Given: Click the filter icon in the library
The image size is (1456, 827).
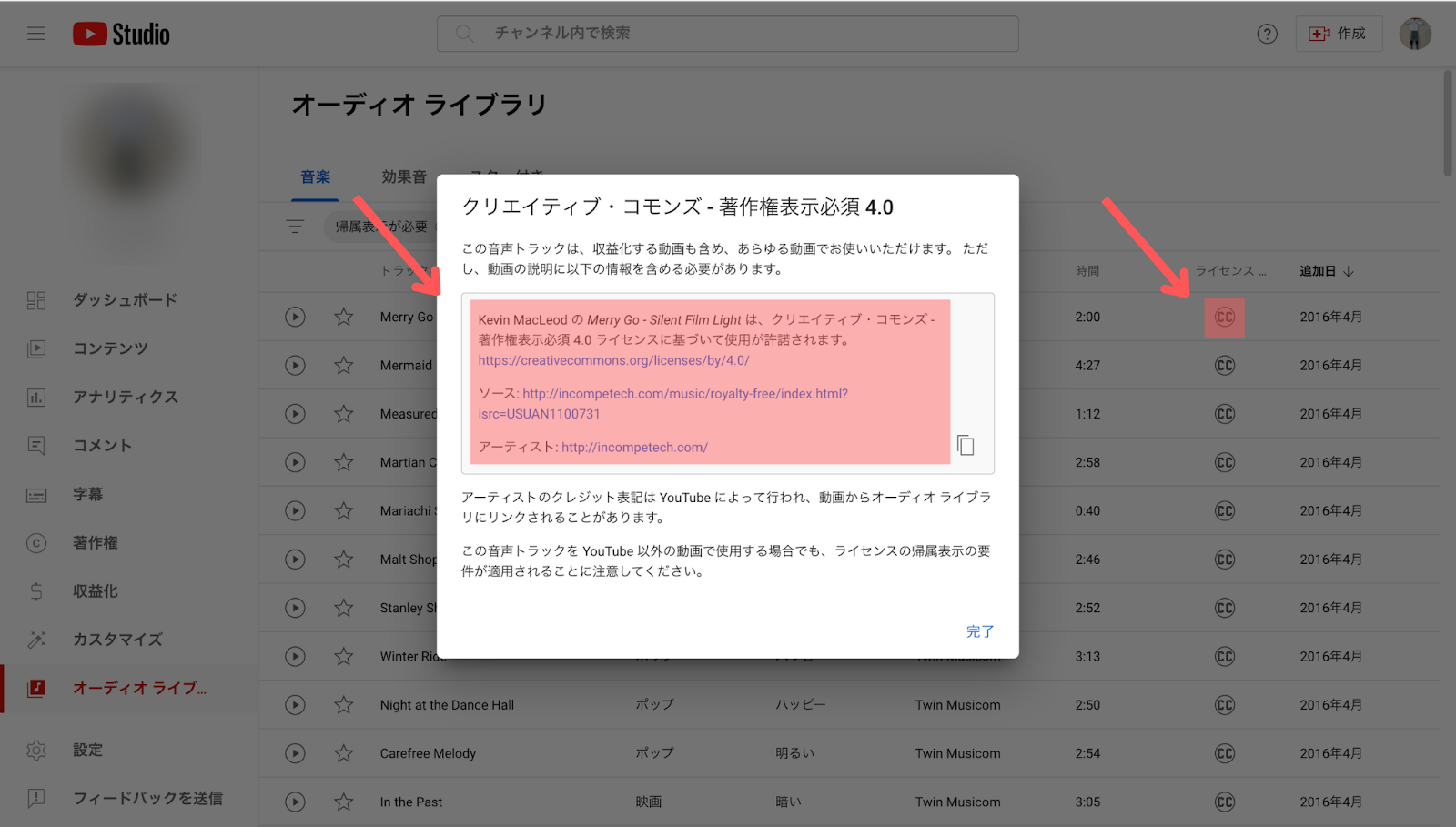Looking at the screenshot, I should (x=295, y=227).
